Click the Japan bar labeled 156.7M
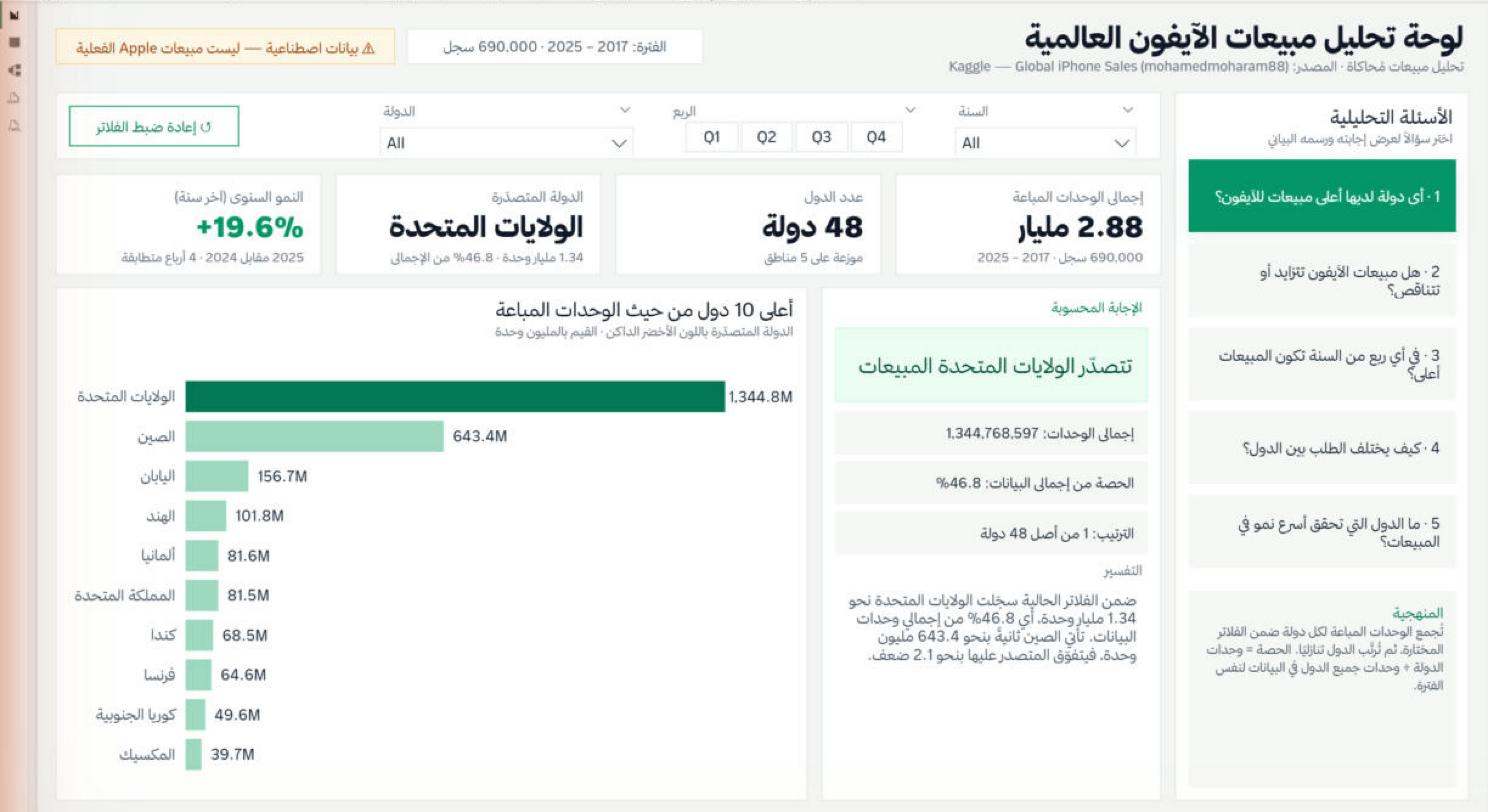 click(217, 476)
